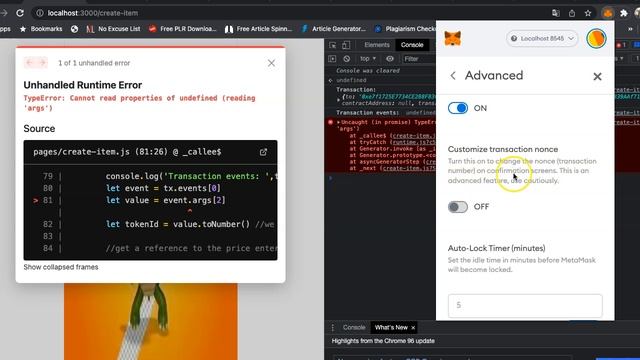Open the drawer three-dots menu in DevTools
The height and width of the screenshot is (360, 640).
click(333, 328)
